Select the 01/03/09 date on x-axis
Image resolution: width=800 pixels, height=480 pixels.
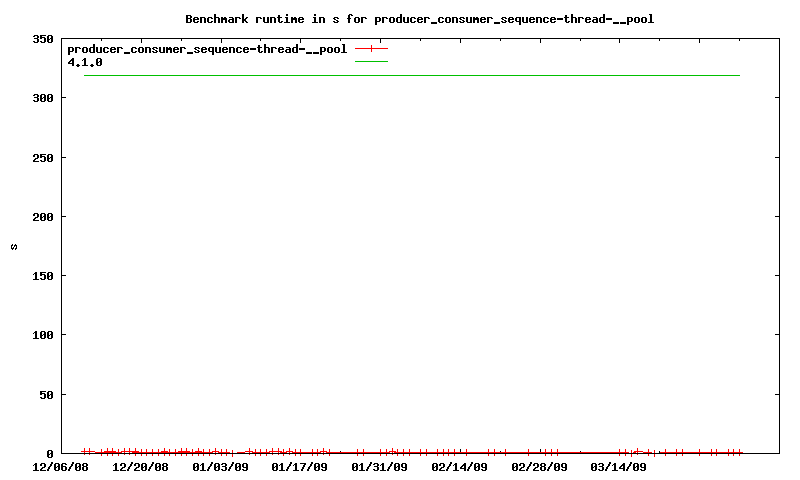220,467
